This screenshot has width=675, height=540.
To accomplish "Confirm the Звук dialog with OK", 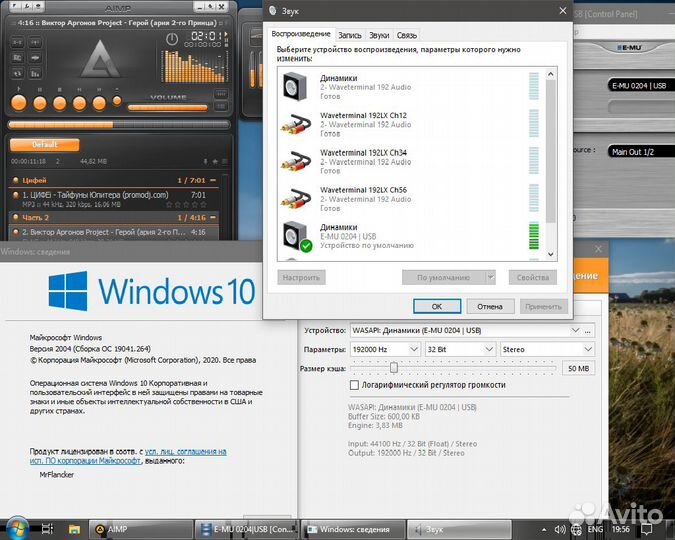I will click(x=437, y=306).
